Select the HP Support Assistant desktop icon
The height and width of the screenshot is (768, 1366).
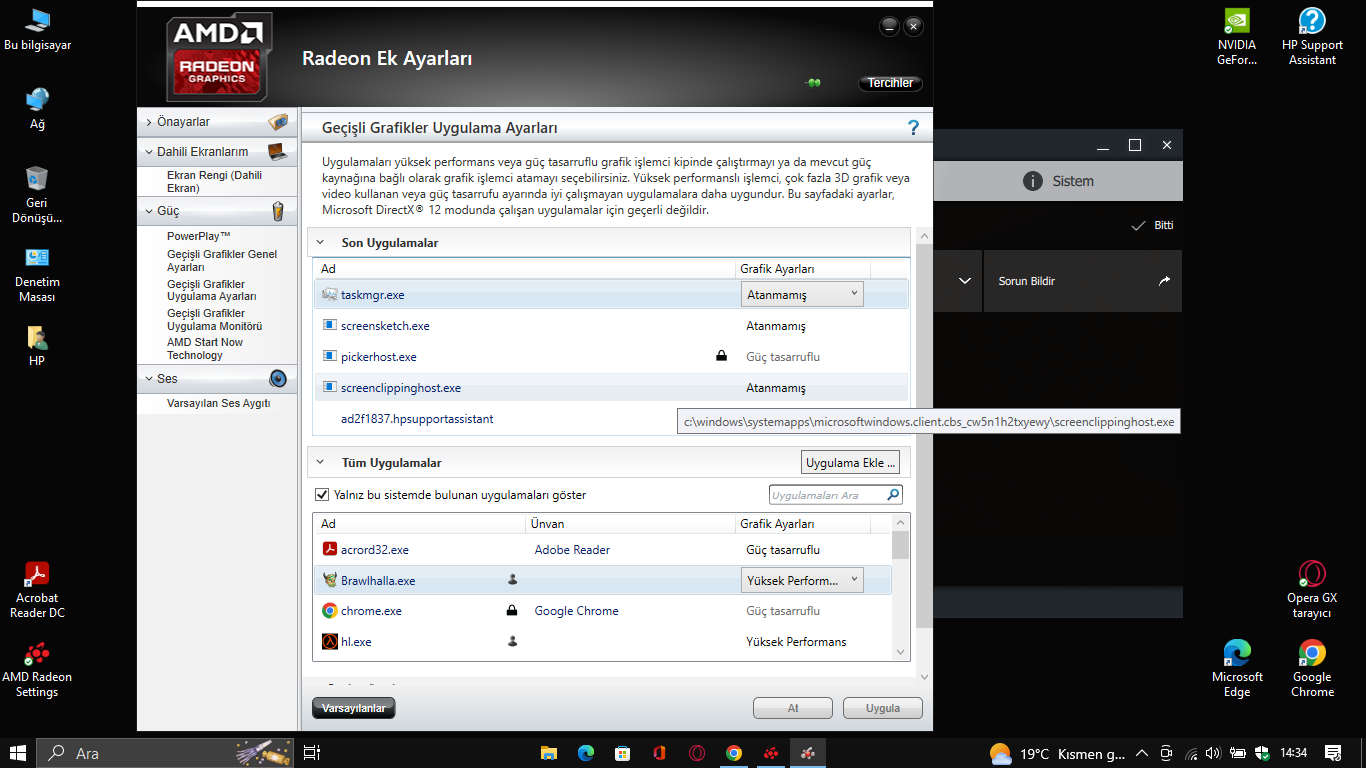[x=1312, y=37]
